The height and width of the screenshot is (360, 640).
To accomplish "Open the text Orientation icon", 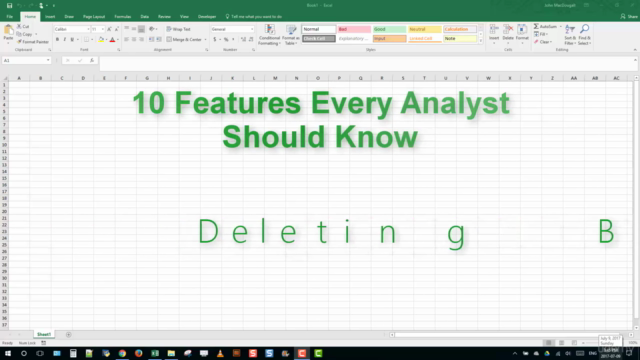I will tap(152, 29).
